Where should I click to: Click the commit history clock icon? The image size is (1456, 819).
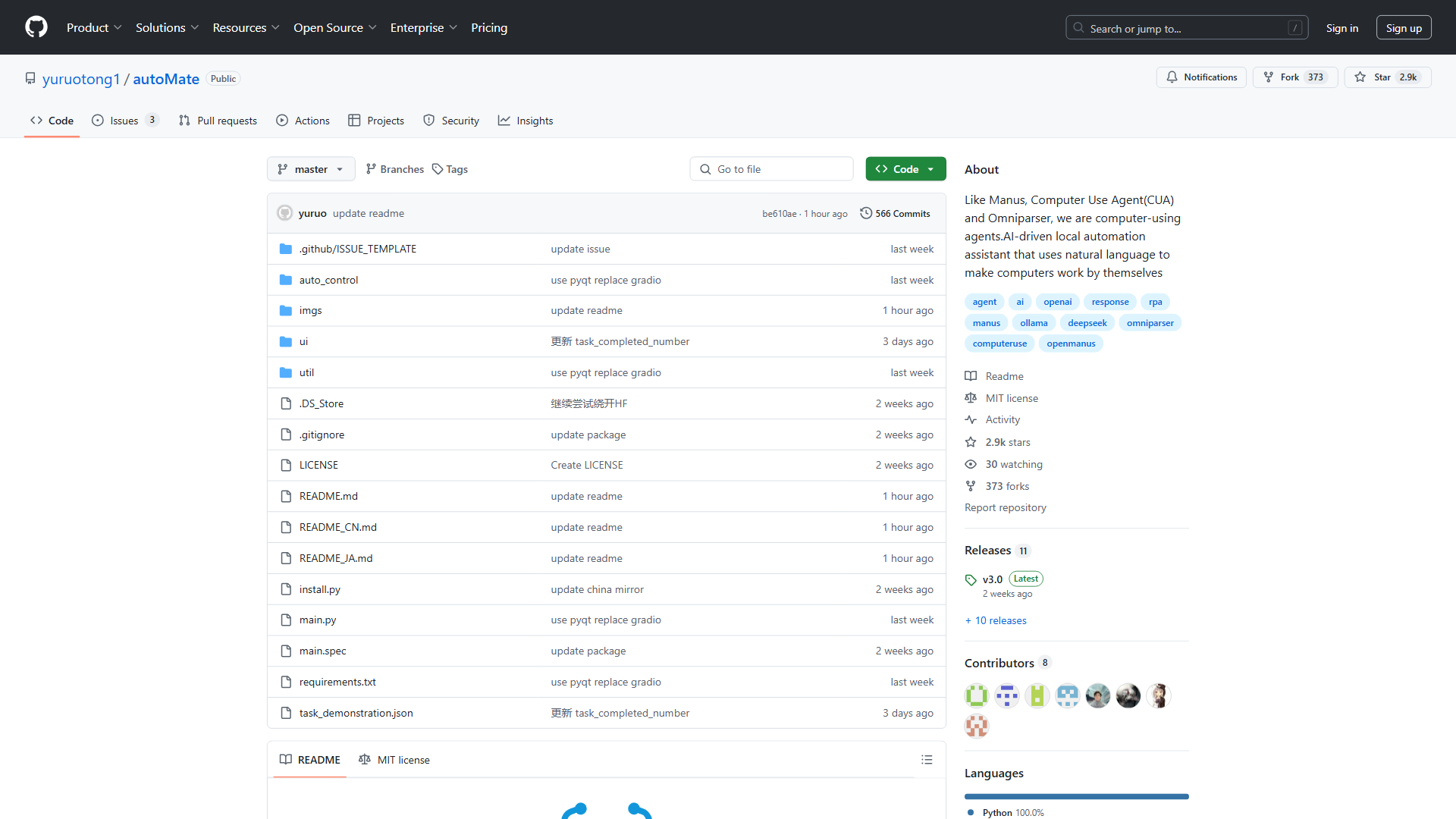pyautogui.click(x=866, y=213)
